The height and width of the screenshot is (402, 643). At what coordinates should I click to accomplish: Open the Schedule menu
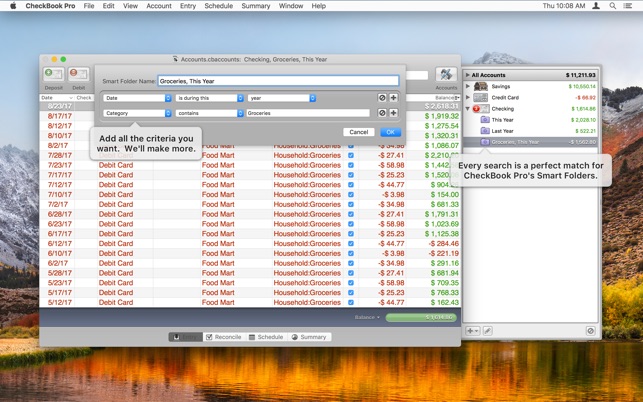click(219, 6)
